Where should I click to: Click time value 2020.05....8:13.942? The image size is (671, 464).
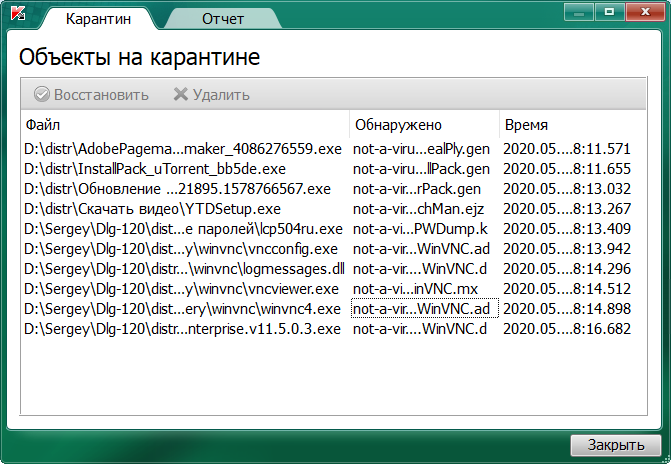pos(567,249)
